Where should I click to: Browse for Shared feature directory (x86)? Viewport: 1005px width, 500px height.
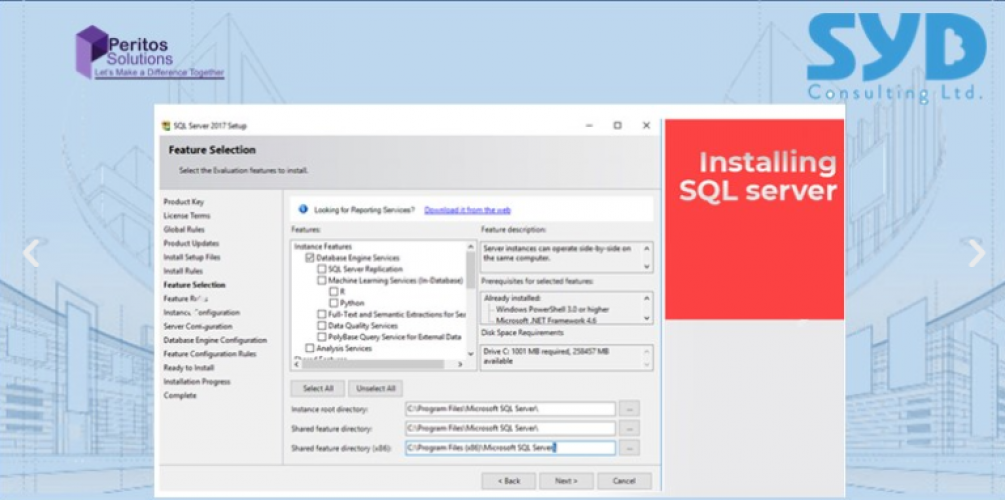tap(629, 448)
